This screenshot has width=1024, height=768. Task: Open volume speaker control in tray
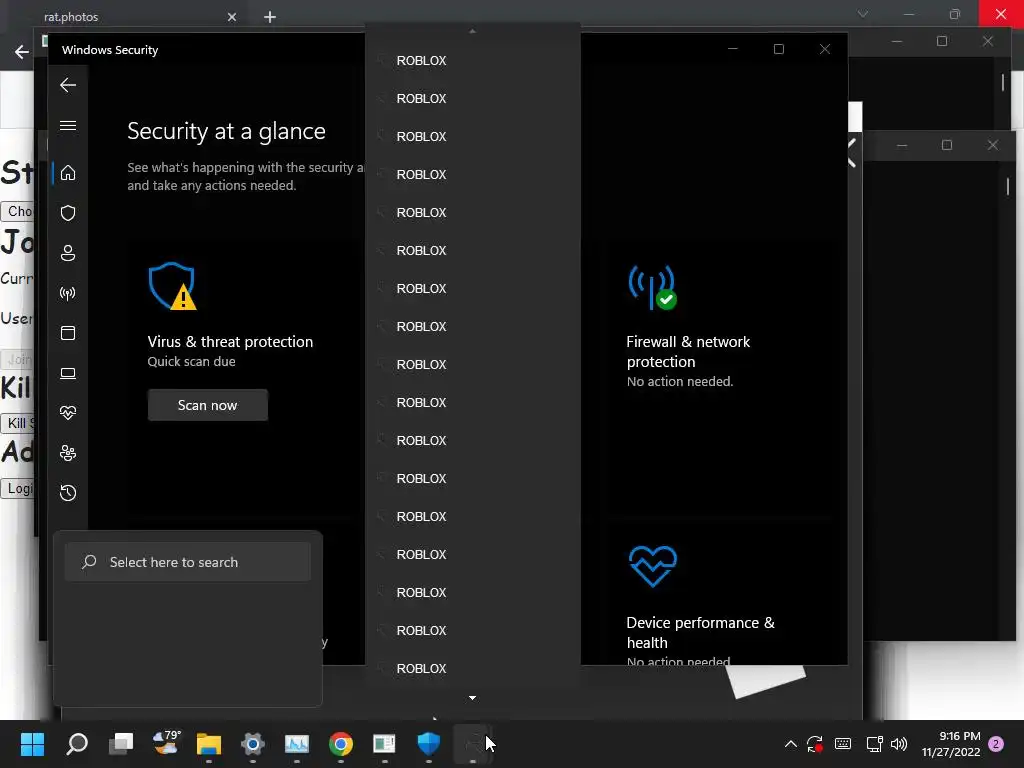coord(899,744)
